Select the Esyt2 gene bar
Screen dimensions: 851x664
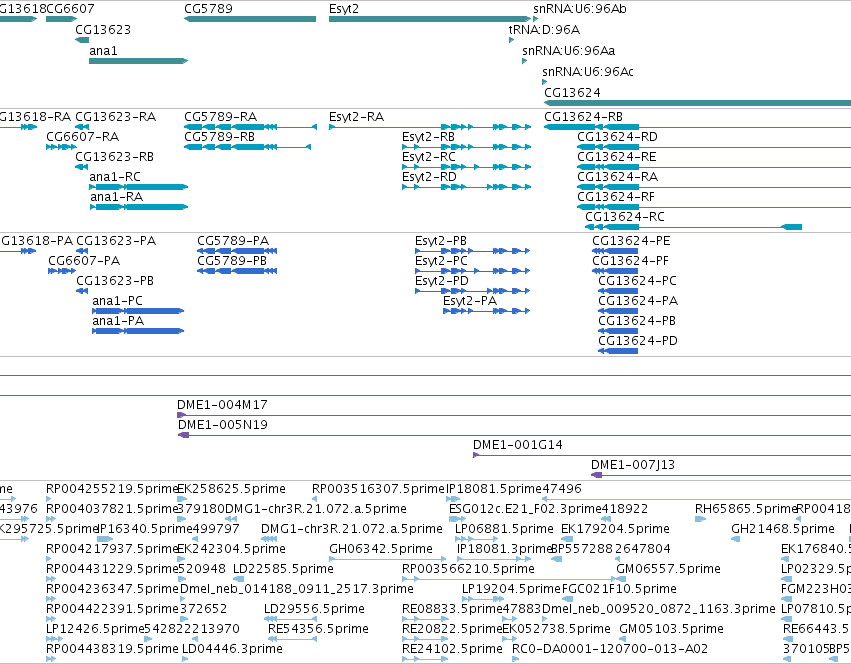[430, 19]
